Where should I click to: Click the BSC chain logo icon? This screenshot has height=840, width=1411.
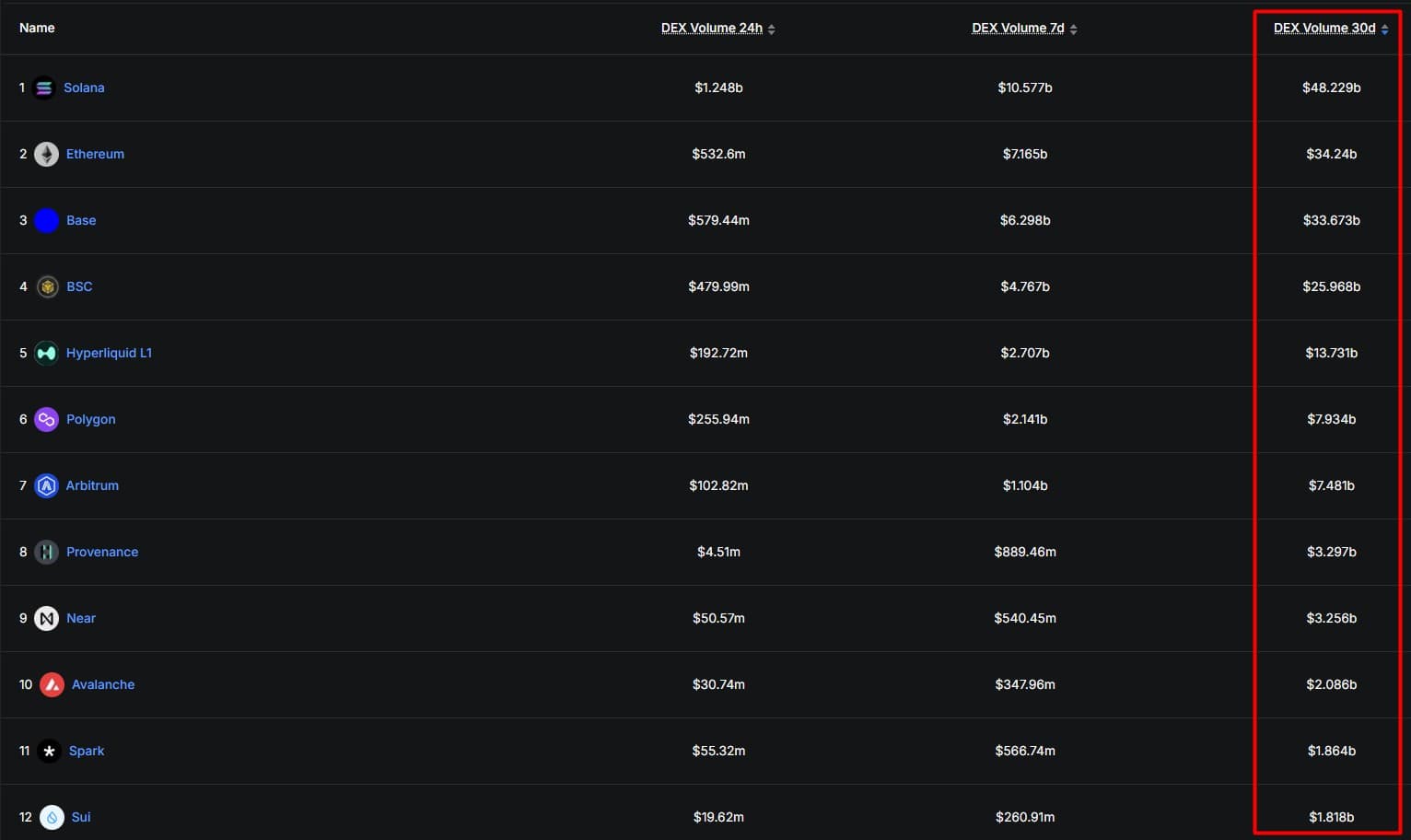pos(47,286)
